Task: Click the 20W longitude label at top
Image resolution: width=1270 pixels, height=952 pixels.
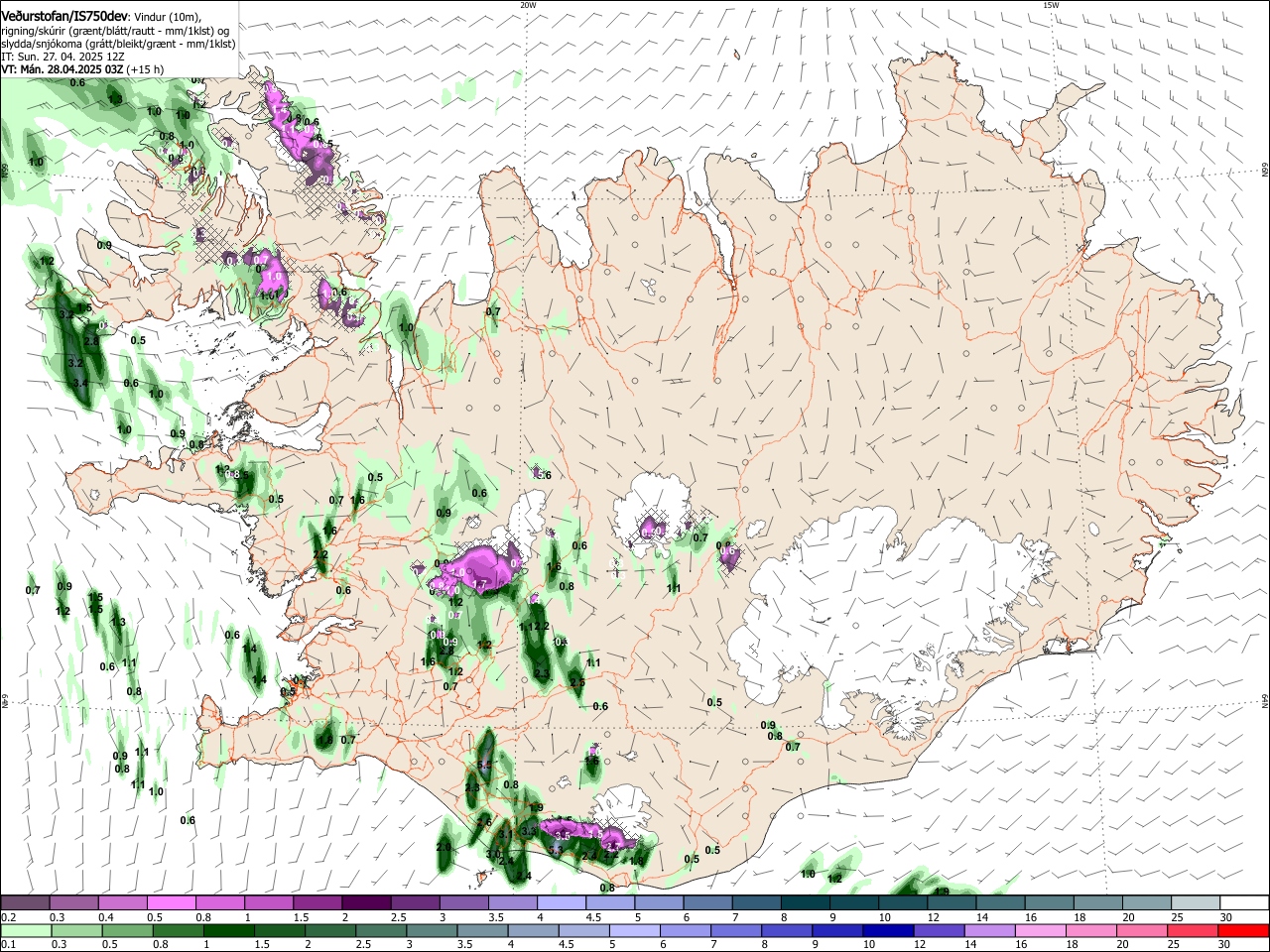Action: (x=528, y=5)
